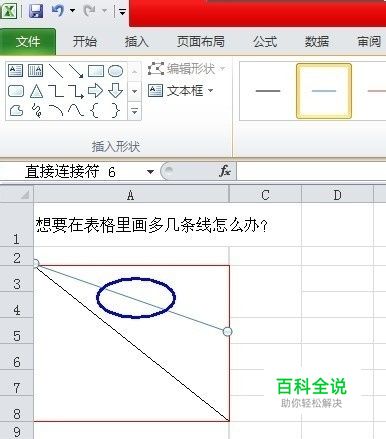Open the 页面布局 tab
386x439 pixels.
[x=201, y=42]
